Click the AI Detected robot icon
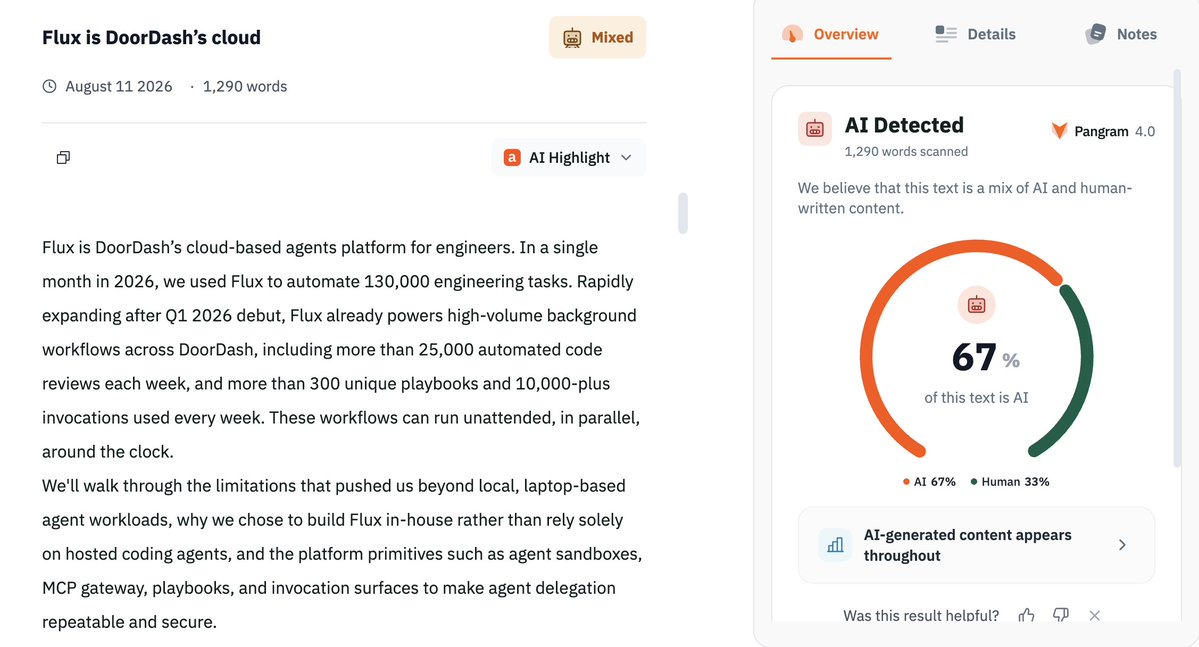The width and height of the screenshot is (1199, 647). click(815, 129)
